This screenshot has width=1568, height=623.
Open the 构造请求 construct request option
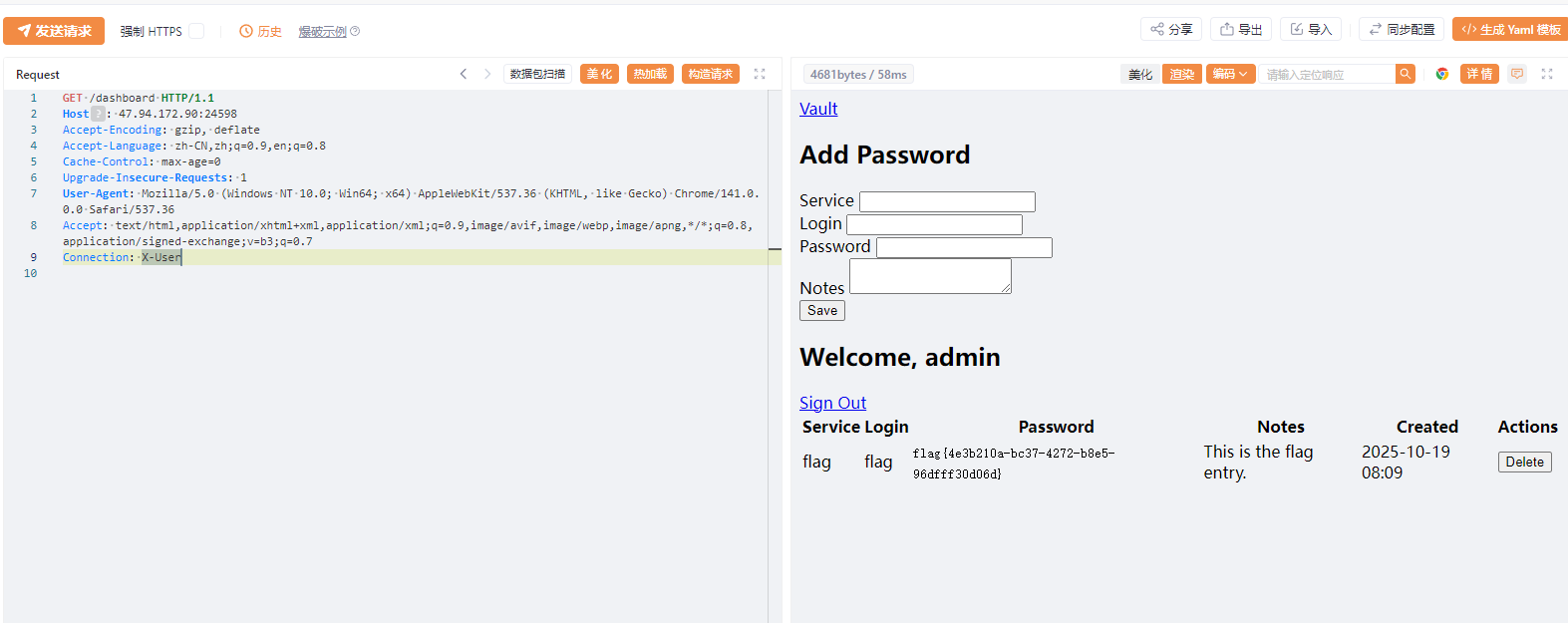click(x=710, y=74)
